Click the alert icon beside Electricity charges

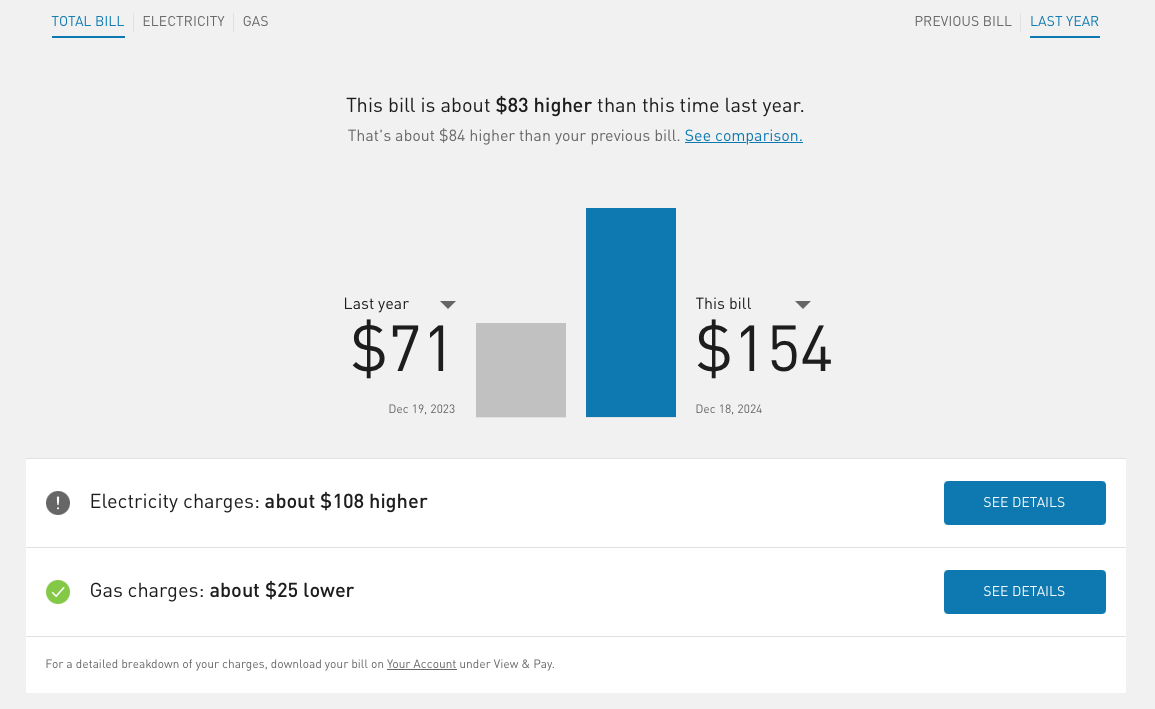57,503
